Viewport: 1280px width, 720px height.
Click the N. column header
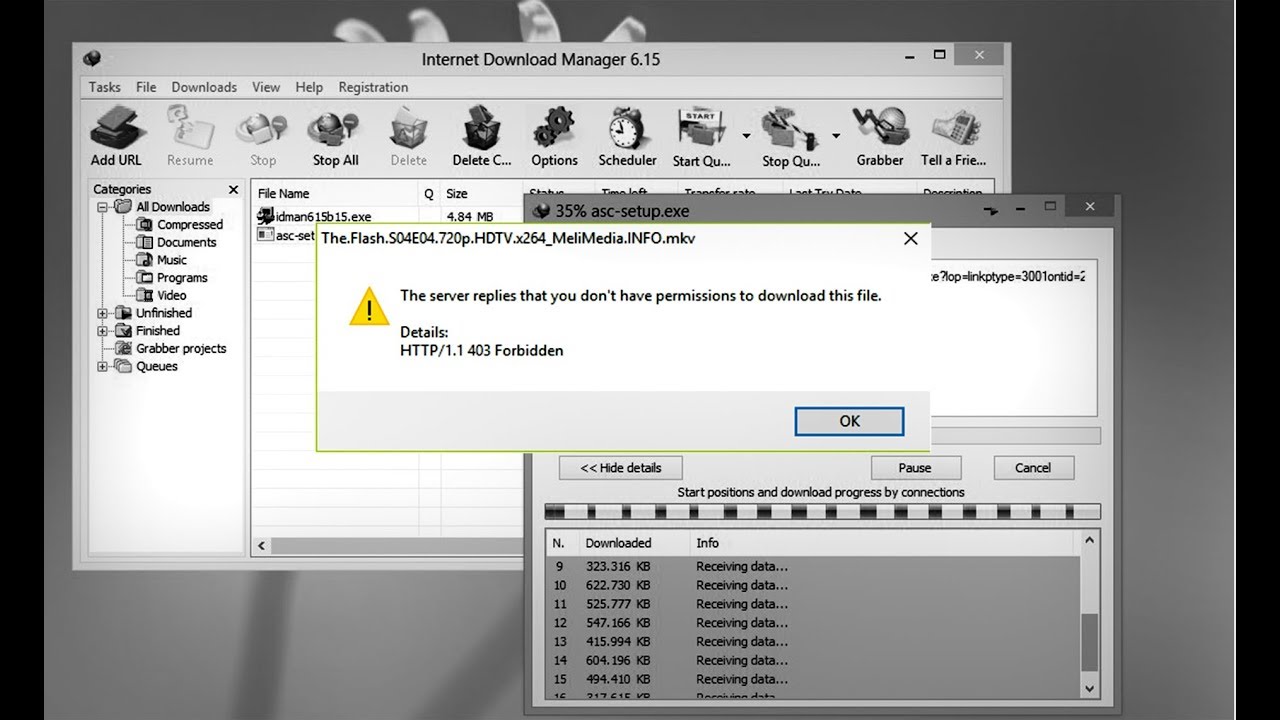pos(558,543)
